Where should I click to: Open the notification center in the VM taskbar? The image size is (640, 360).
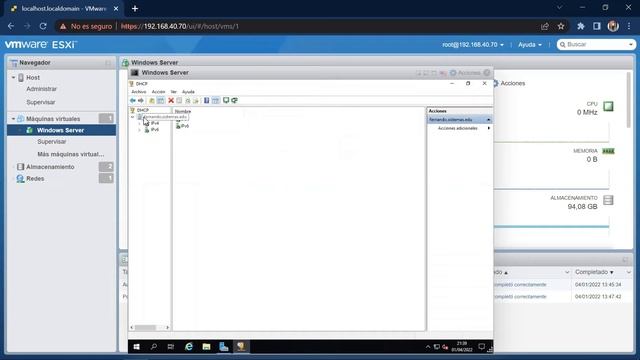coord(482,347)
